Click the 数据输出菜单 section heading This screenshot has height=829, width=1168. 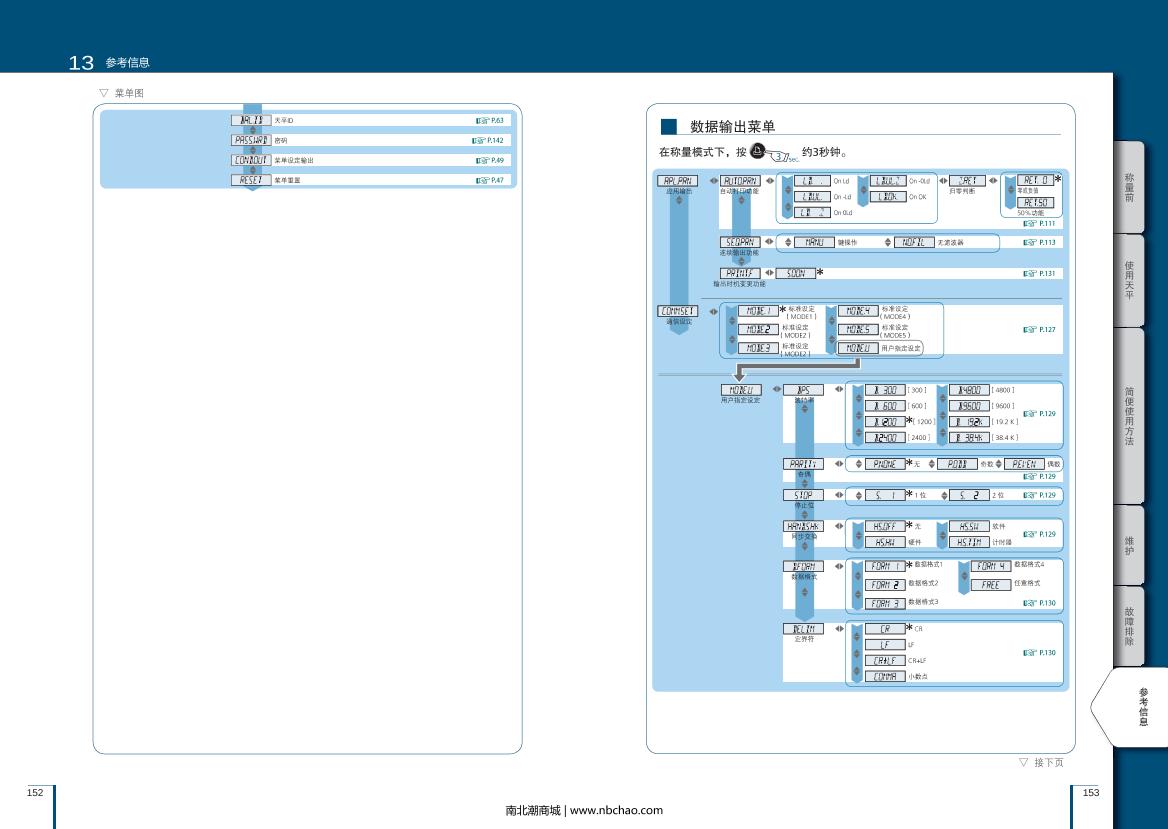coord(732,127)
